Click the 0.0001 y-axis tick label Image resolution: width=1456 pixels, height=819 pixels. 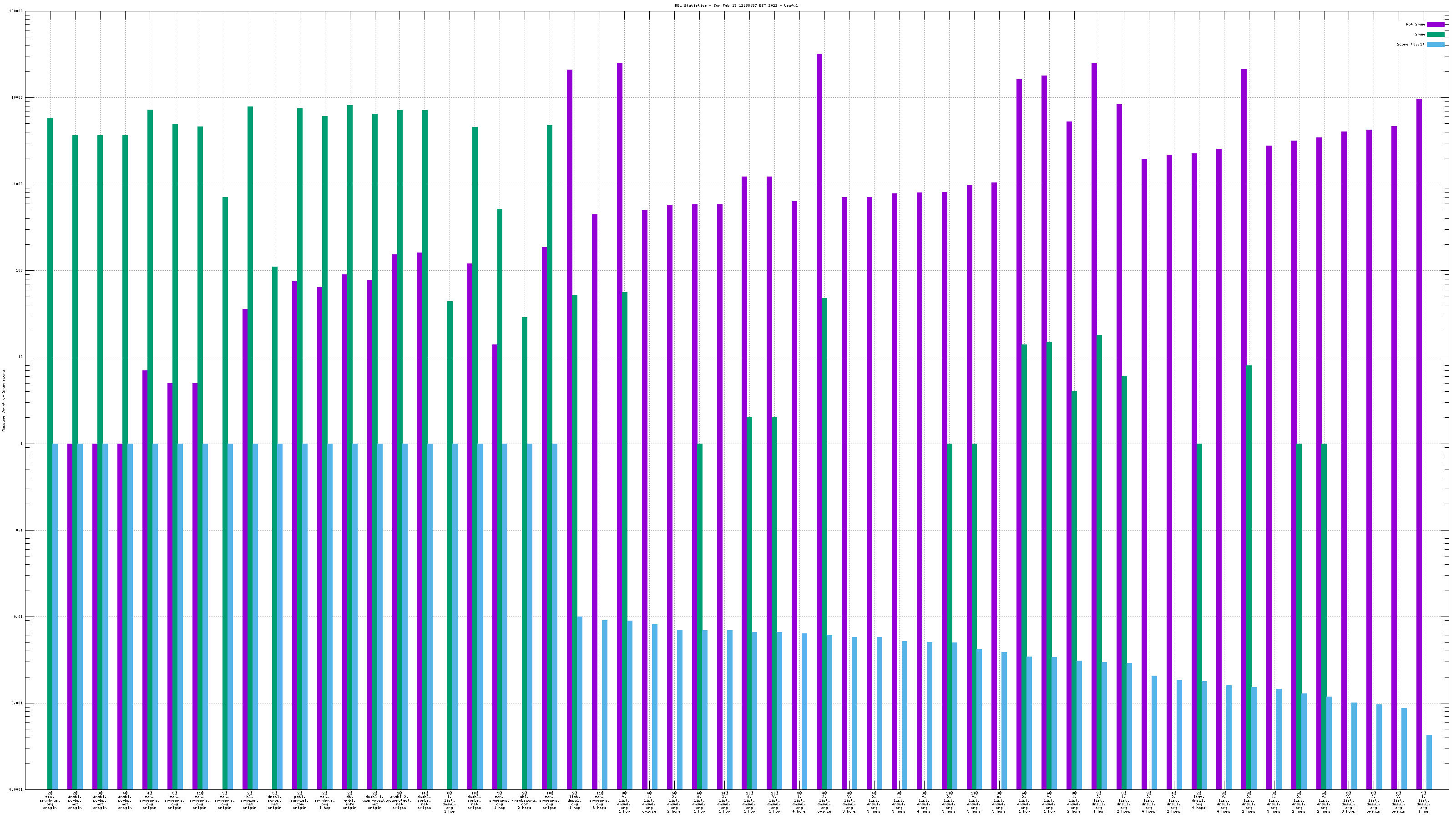[x=16, y=789]
